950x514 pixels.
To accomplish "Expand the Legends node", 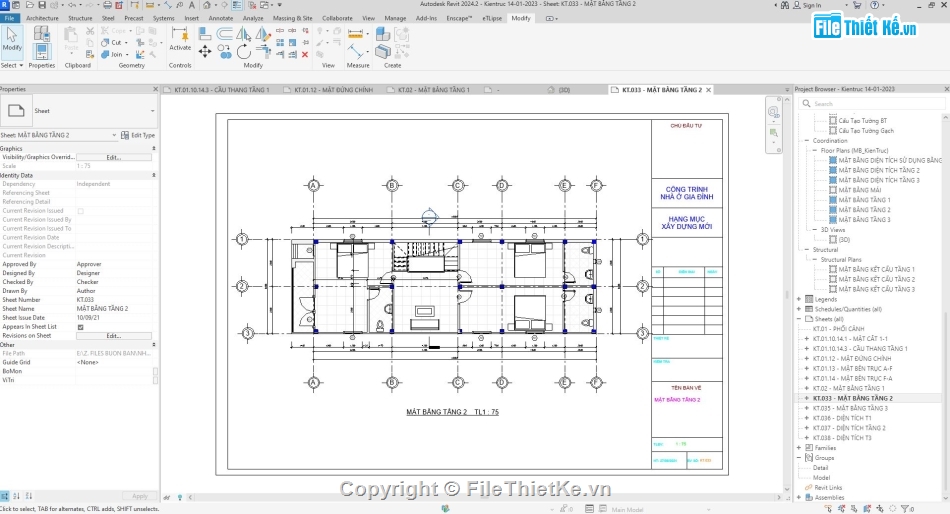I will pos(799,299).
